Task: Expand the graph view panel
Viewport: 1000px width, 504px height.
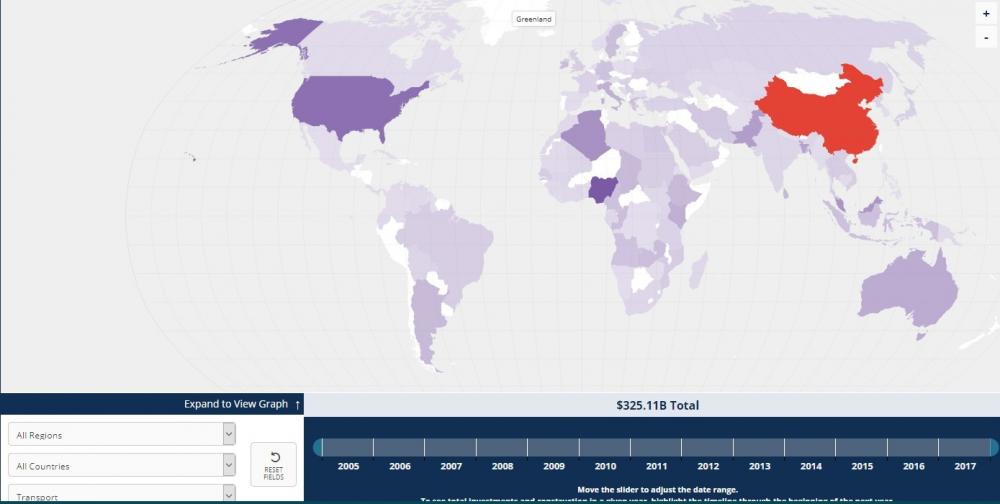Action: click(x=242, y=404)
